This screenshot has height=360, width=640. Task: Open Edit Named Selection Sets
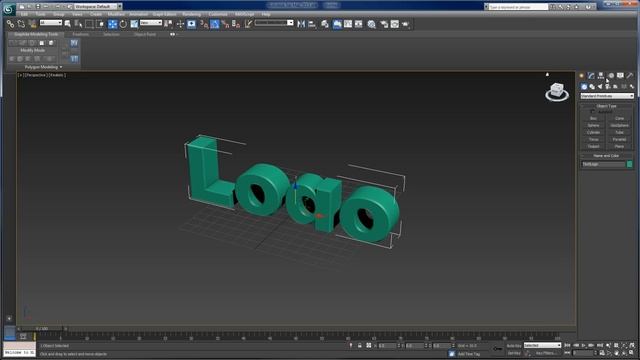point(248,24)
